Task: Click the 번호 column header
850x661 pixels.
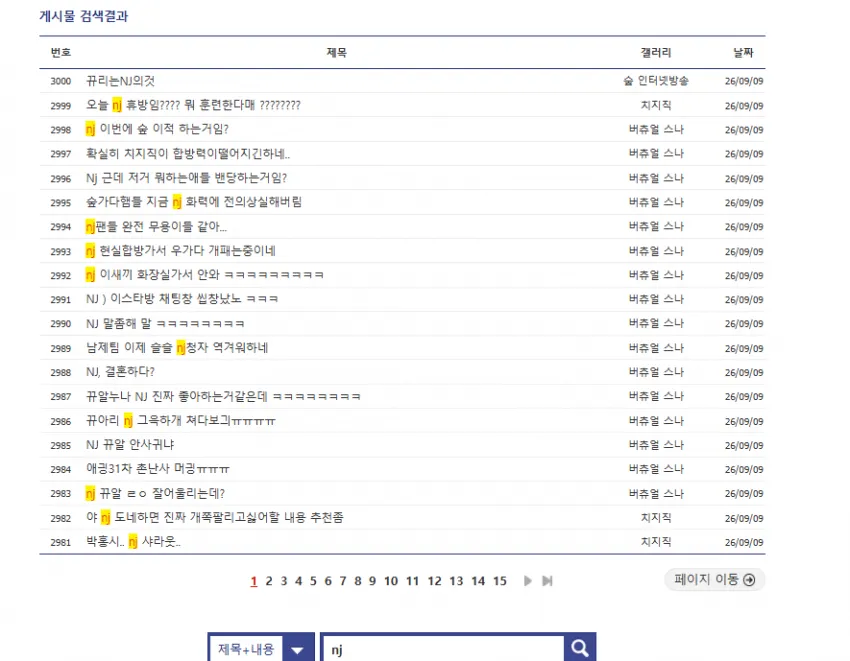Action: tap(61, 53)
